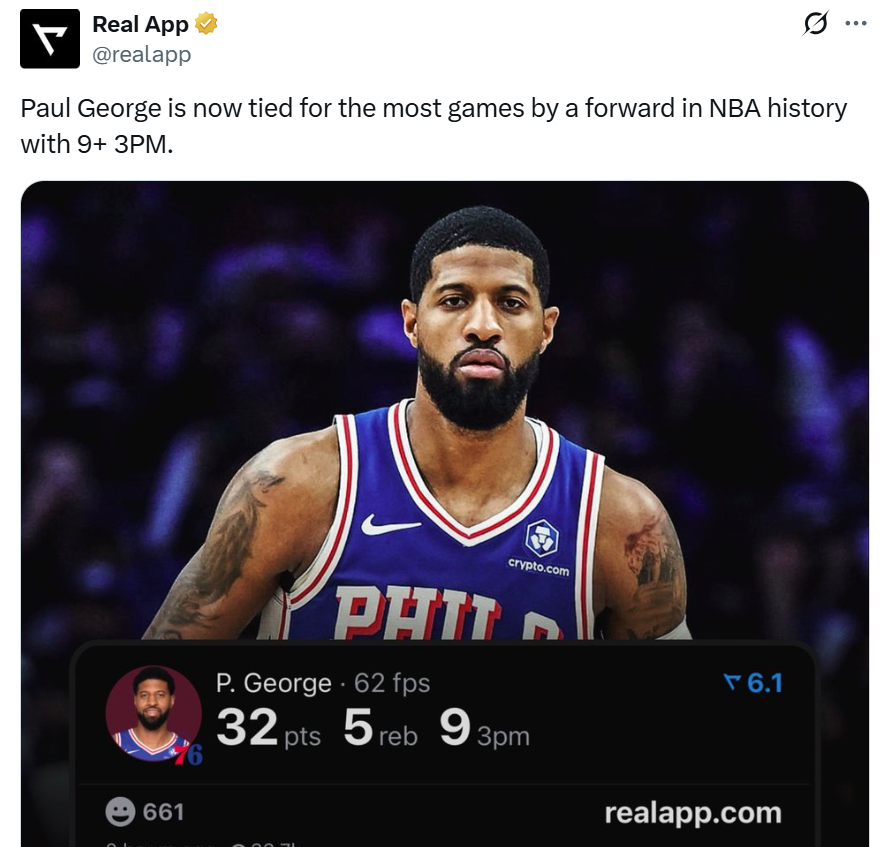Click the 661 reactions count
Screen dimensions: 883x847
(x=163, y=812)
